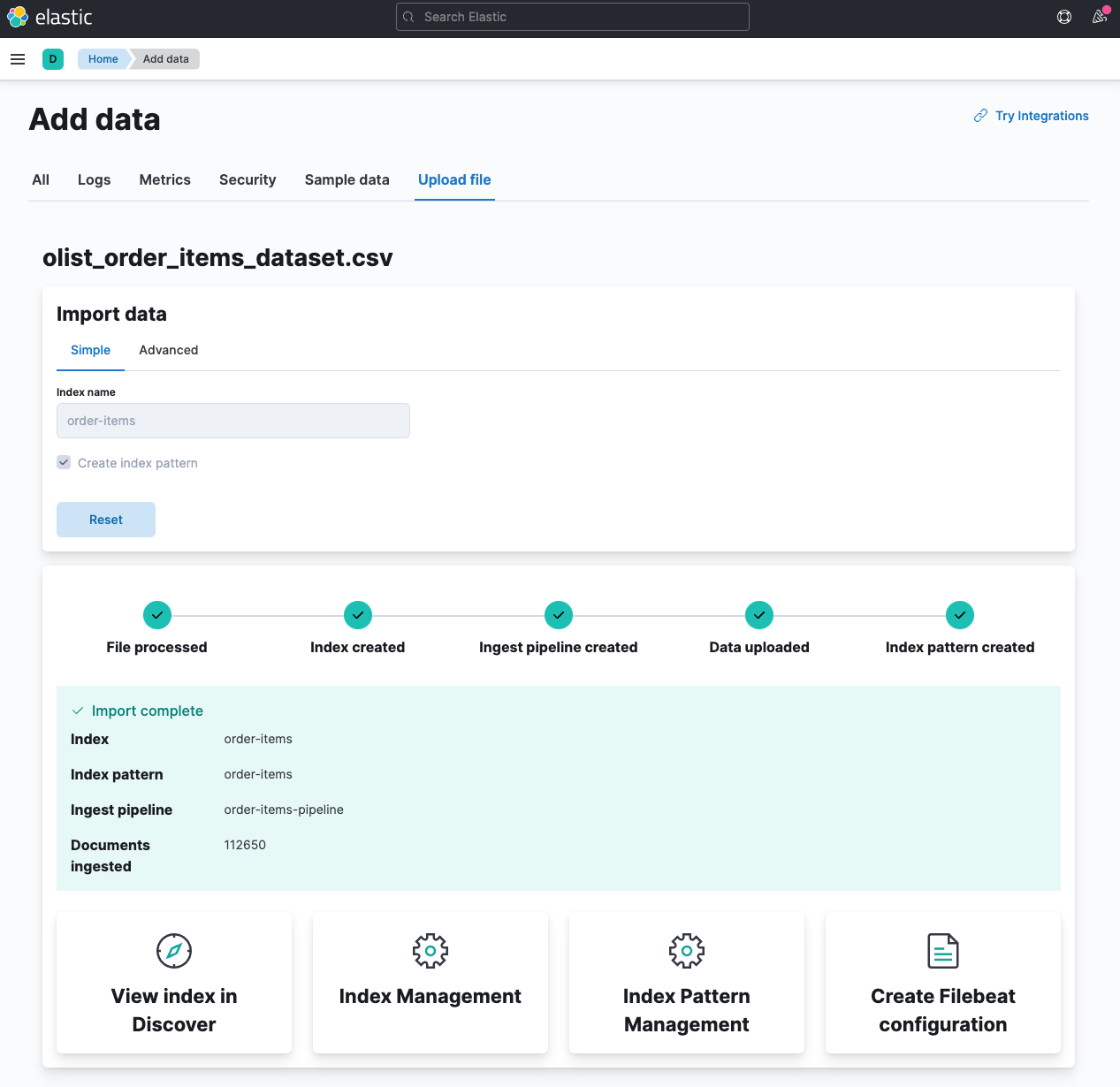Viewport: 1120px width, 1087px height.
Task: Switch to the Sample data tab
Action: pos(347,179)
